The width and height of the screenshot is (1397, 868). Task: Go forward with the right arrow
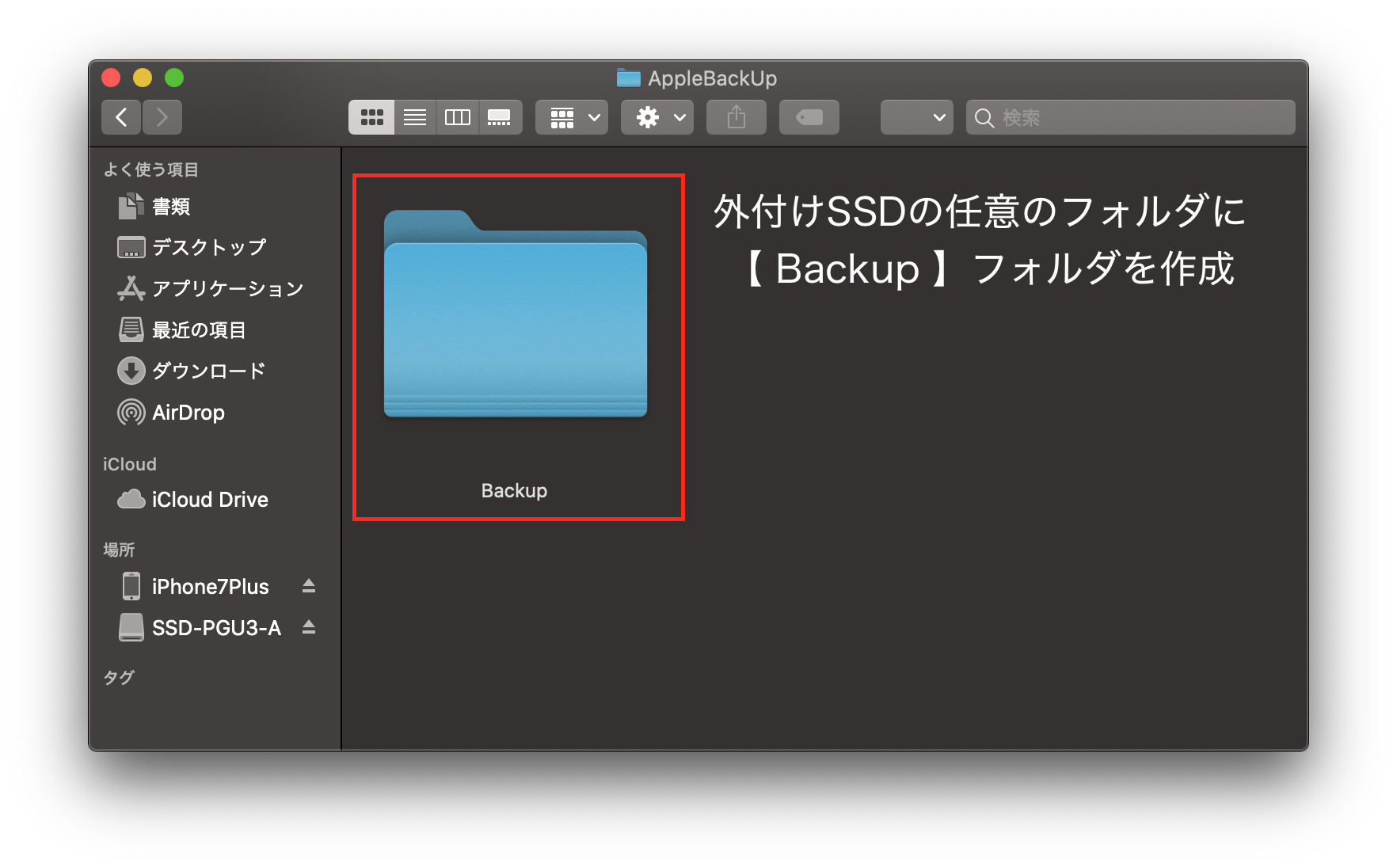[162, 117]
